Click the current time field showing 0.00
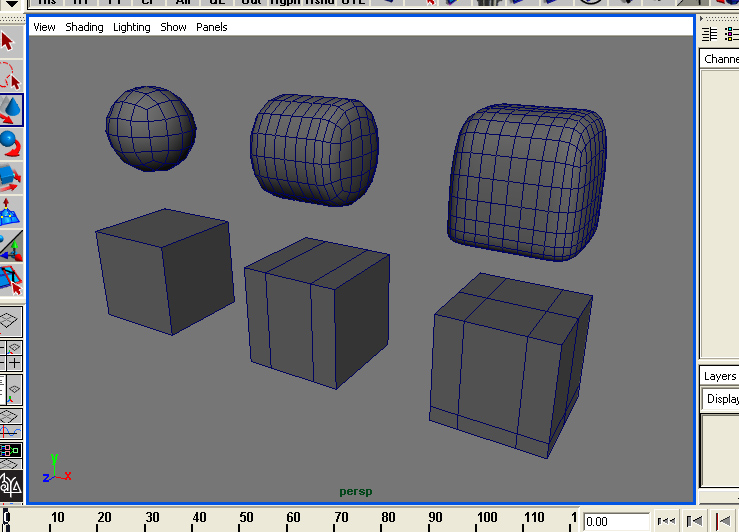The width and height of the screenshot is (739, 532). coord(617,522)
